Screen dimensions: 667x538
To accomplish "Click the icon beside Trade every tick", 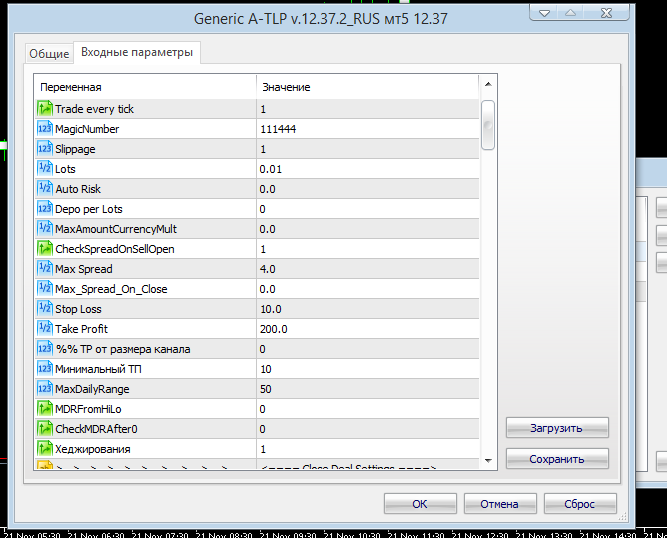I will click(x=45, y=109).
